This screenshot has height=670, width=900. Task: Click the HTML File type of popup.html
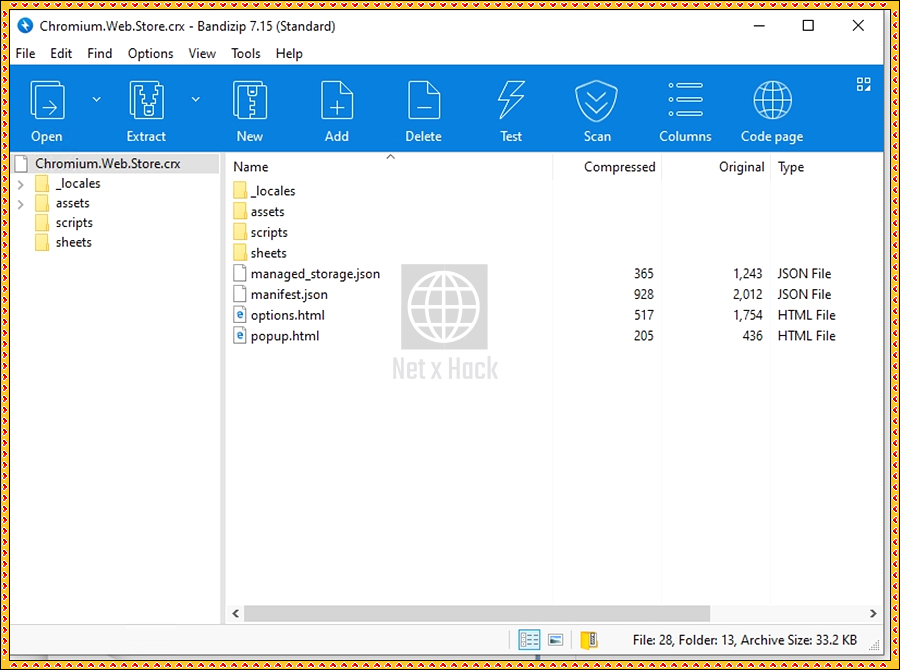coord(806,335)
